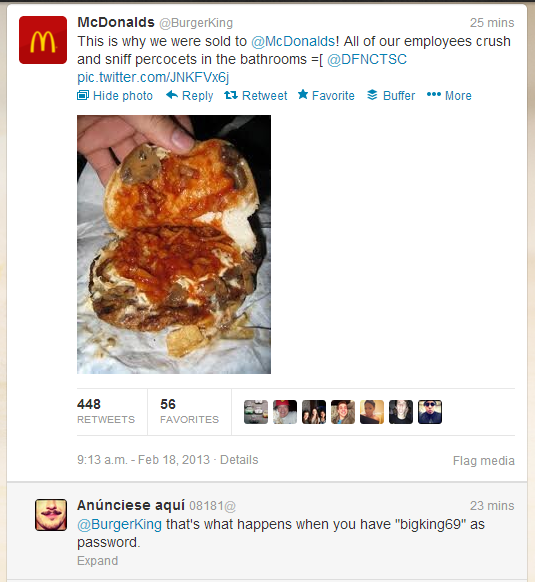
Task: View the 56 Favorites list
Action: coord(189,411)
